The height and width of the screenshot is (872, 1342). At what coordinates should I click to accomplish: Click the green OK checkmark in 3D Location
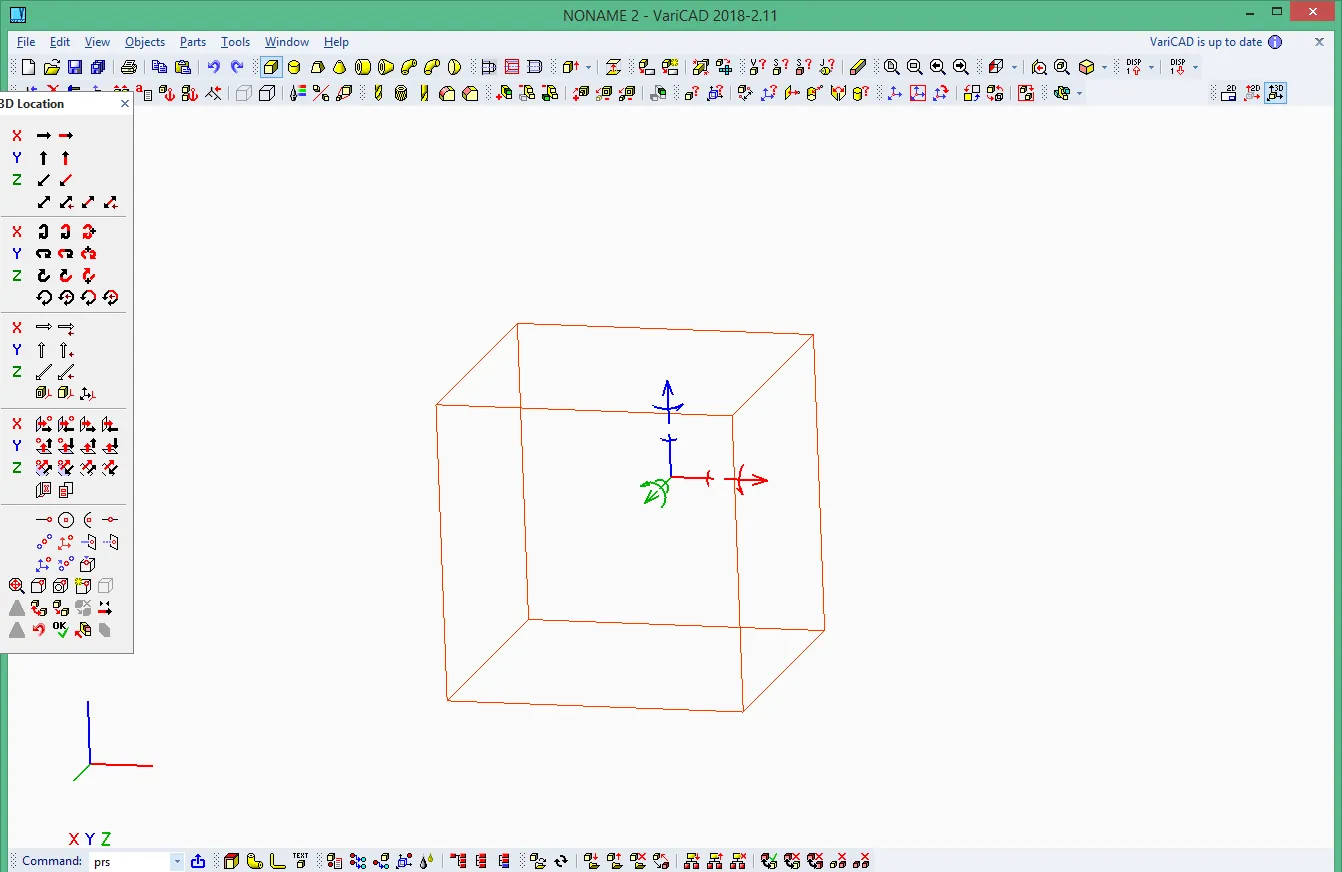(61, 629)
